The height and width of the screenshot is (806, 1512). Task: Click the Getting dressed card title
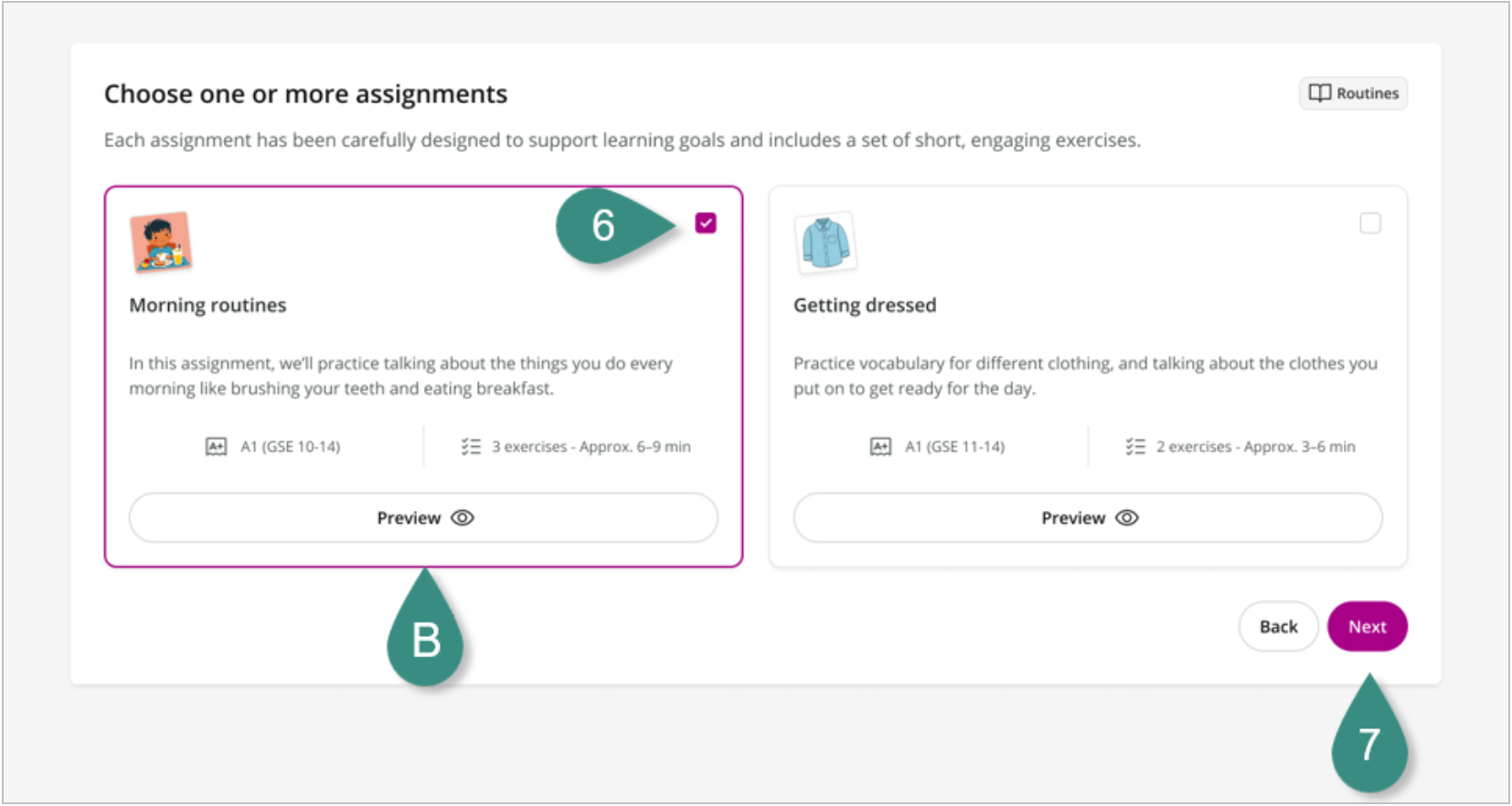coord(865,305)
